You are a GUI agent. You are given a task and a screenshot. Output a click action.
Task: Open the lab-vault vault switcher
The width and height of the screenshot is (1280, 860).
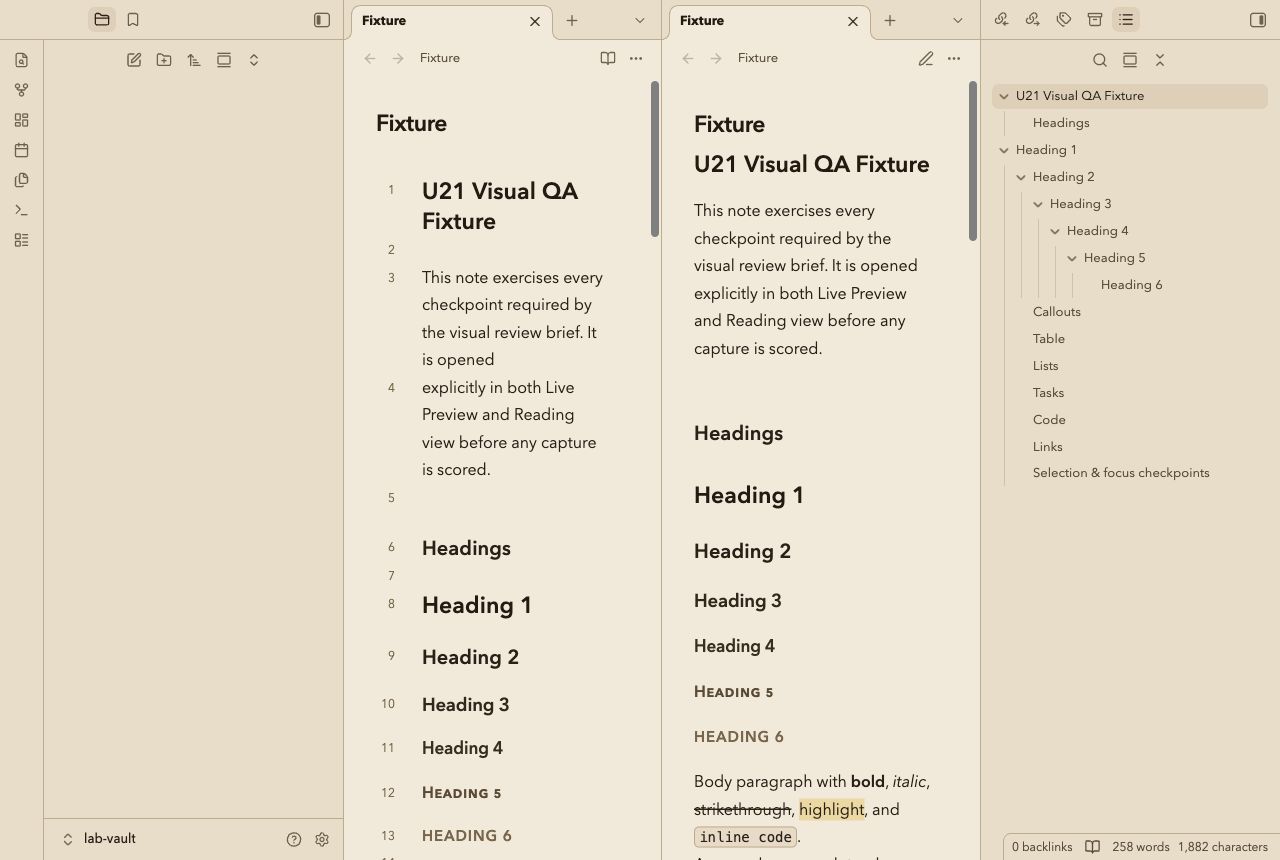(100, 839)
